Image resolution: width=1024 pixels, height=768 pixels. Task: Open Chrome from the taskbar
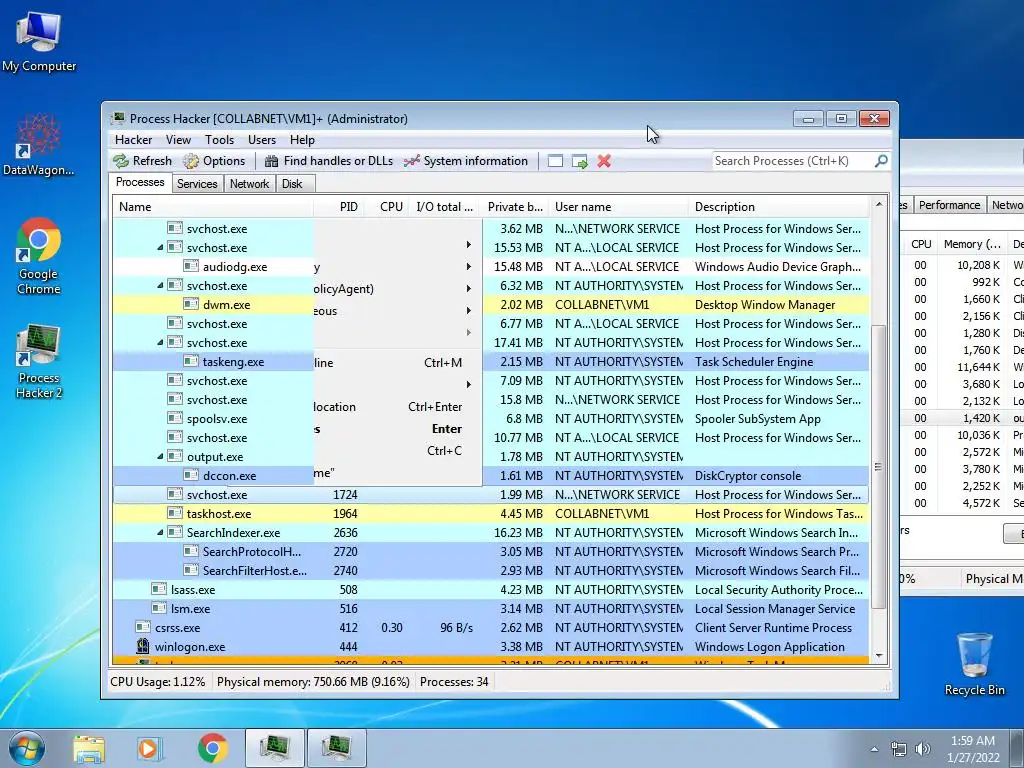pos(212,748)
